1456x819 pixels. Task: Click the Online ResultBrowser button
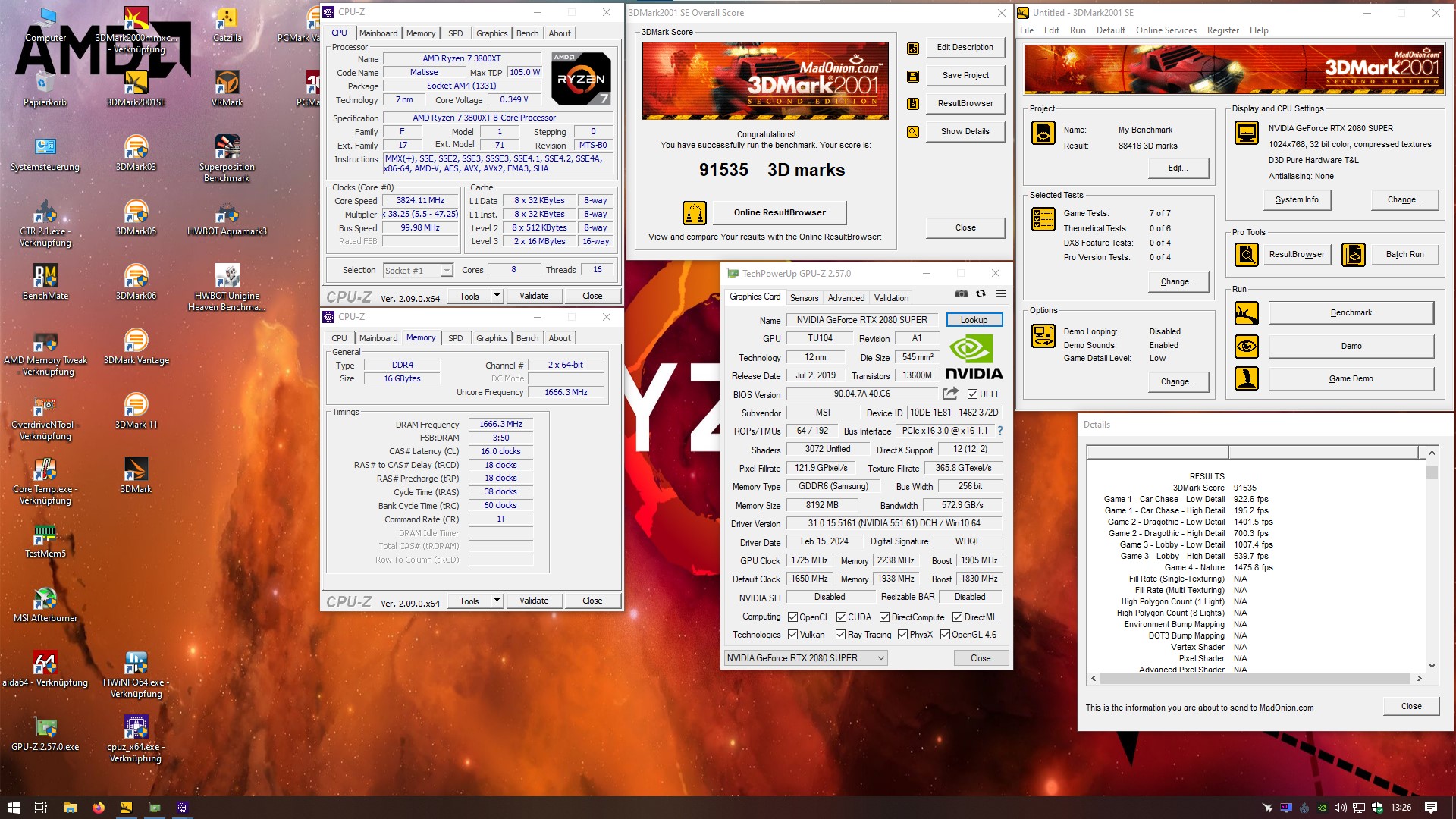780,213
